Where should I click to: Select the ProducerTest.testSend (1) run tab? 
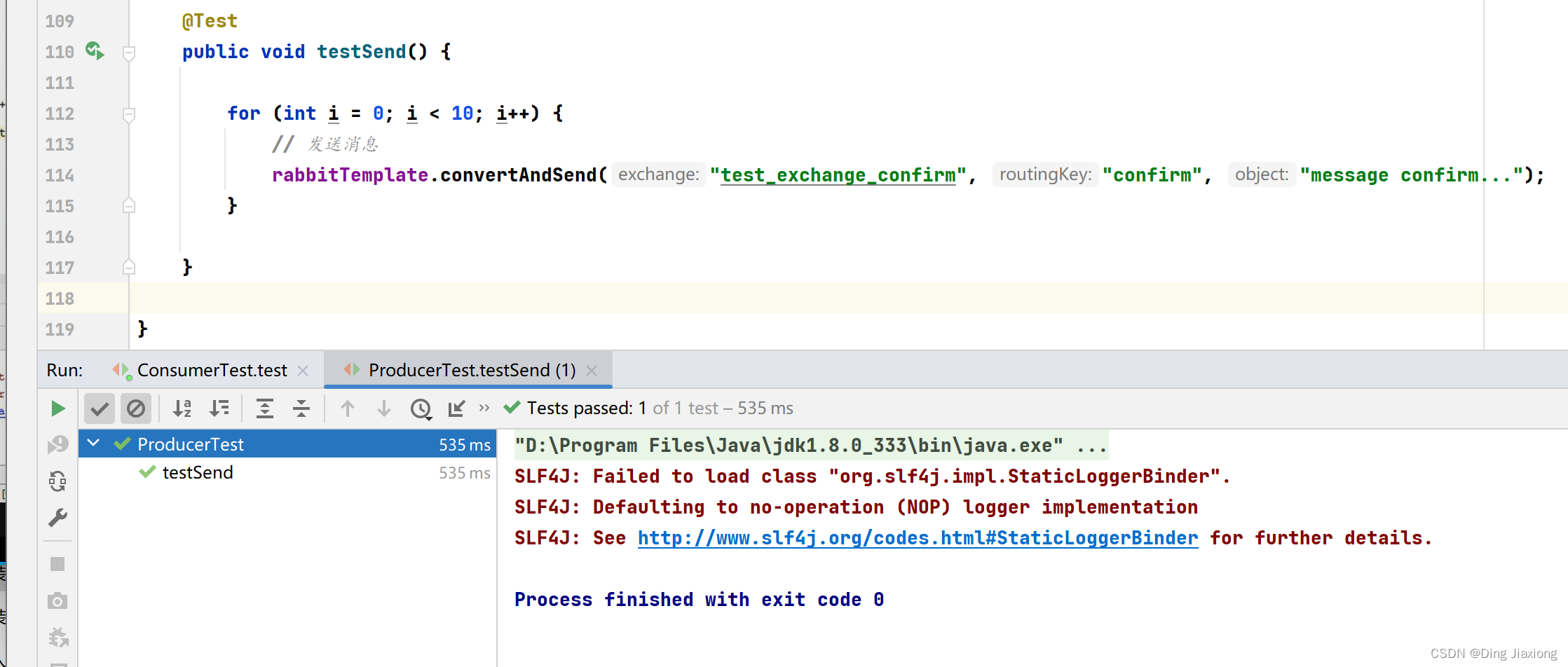[x=472, y=370]
